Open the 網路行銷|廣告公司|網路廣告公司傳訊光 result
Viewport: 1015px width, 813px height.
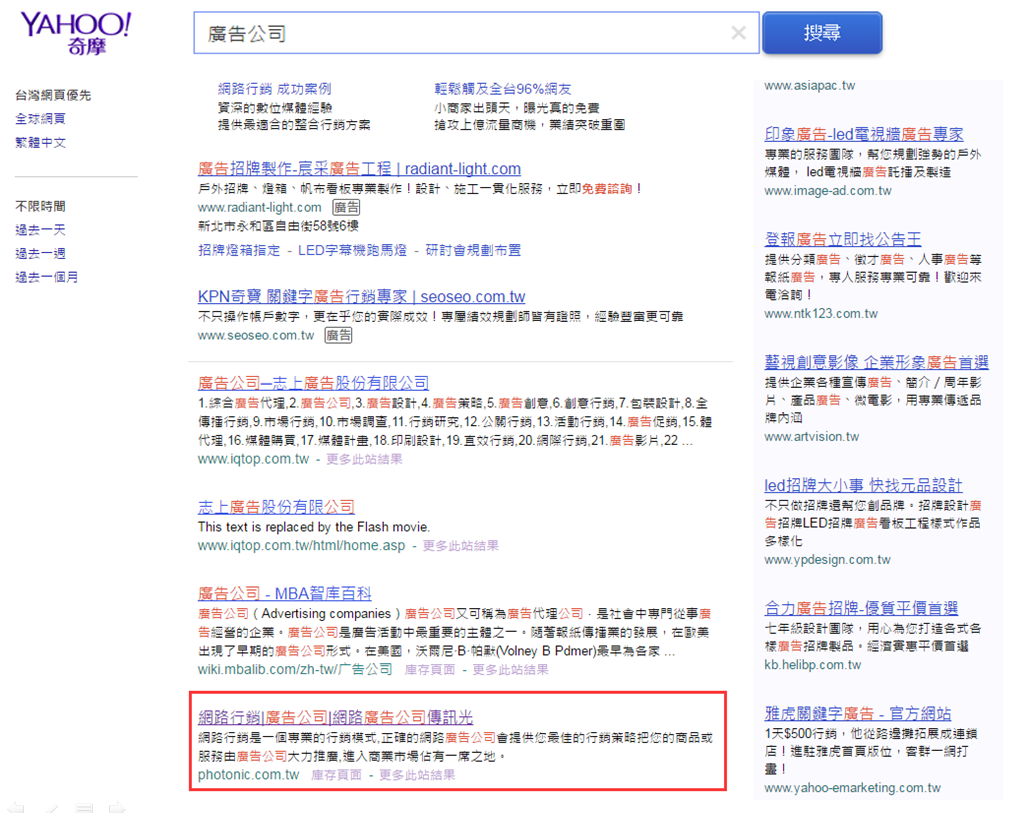(335, 717)
